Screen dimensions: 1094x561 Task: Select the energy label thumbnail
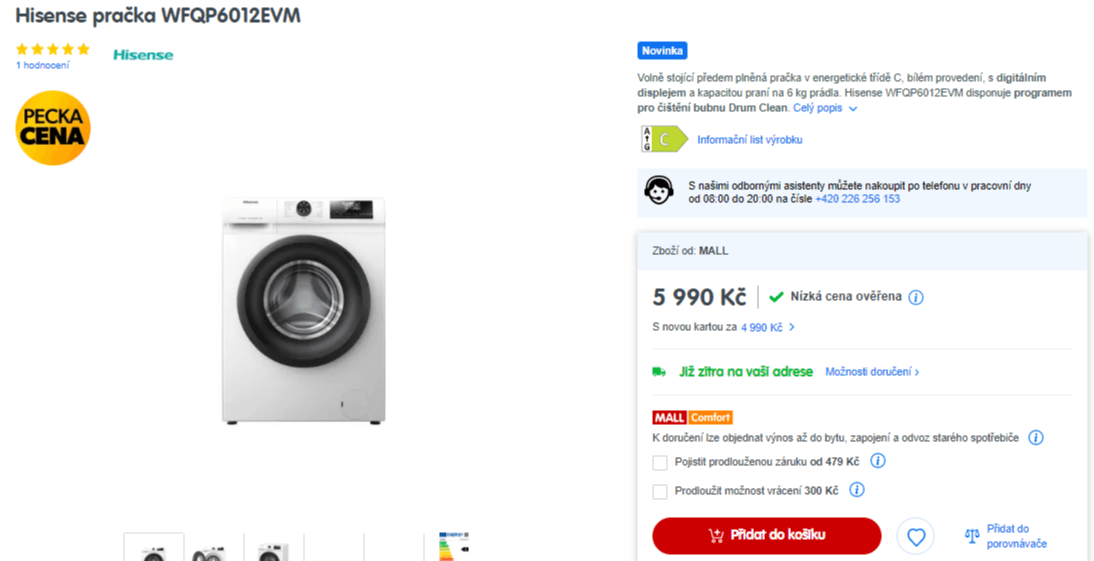coord(454,547)
